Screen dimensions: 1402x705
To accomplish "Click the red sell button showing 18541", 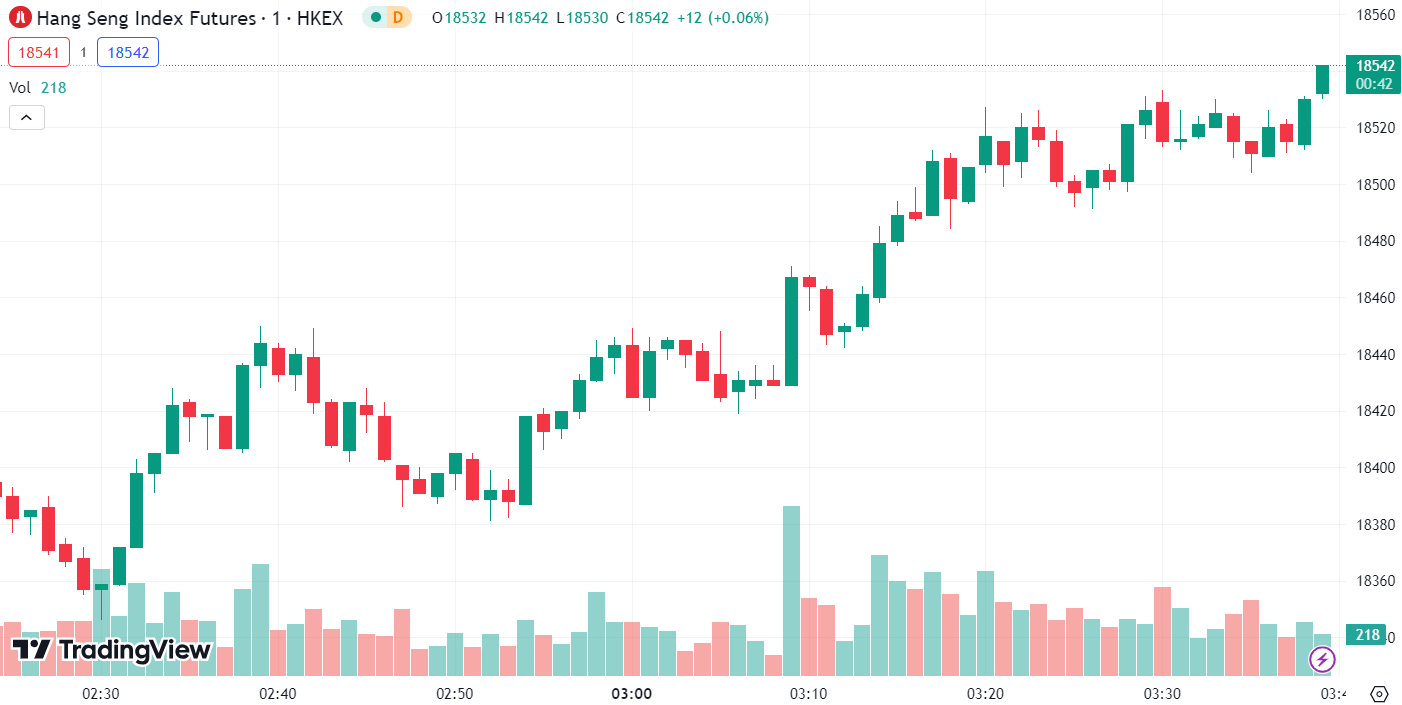I will tap(38, 51).
